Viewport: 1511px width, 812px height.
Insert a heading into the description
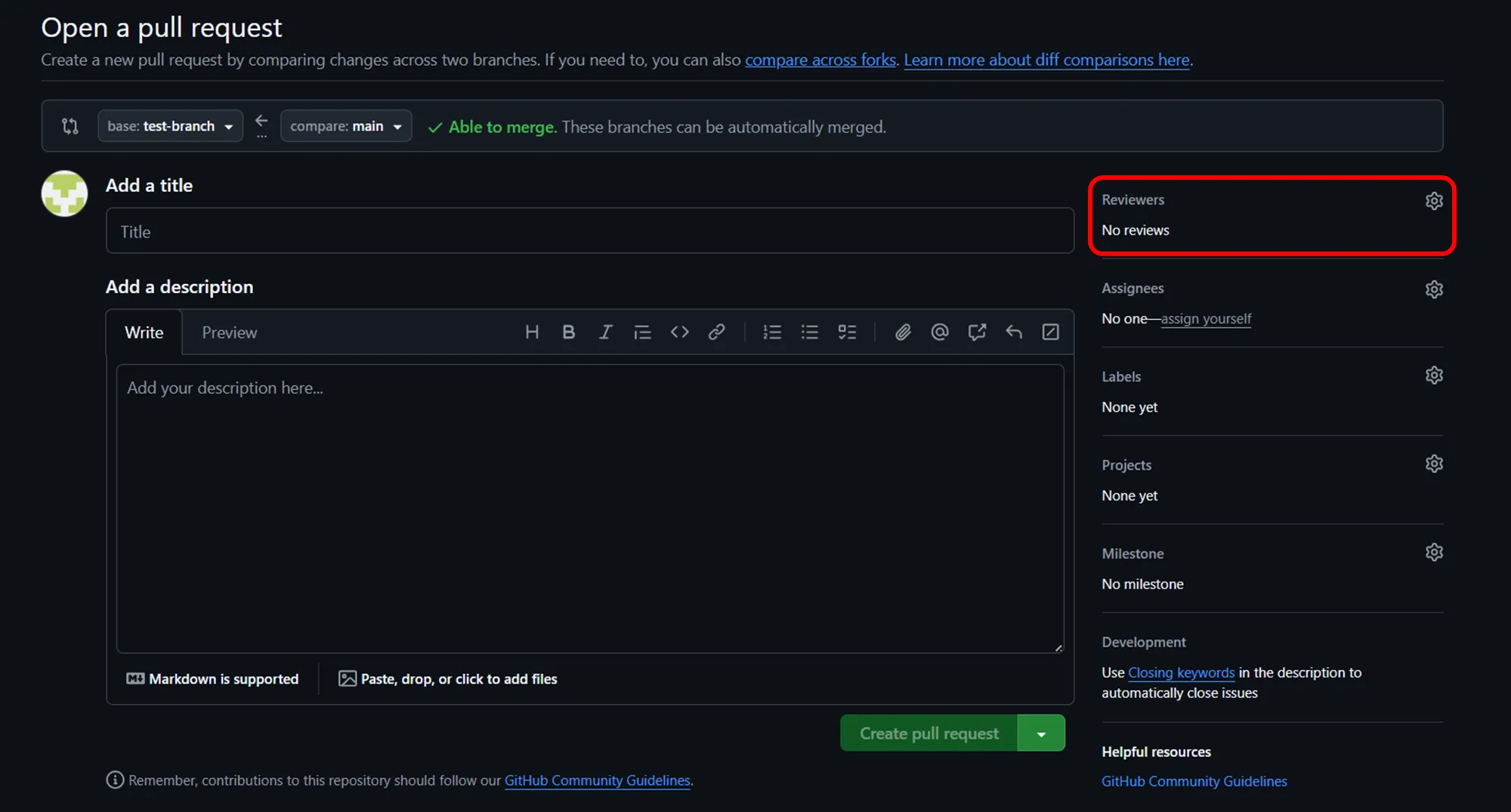[x=532, y=332]
